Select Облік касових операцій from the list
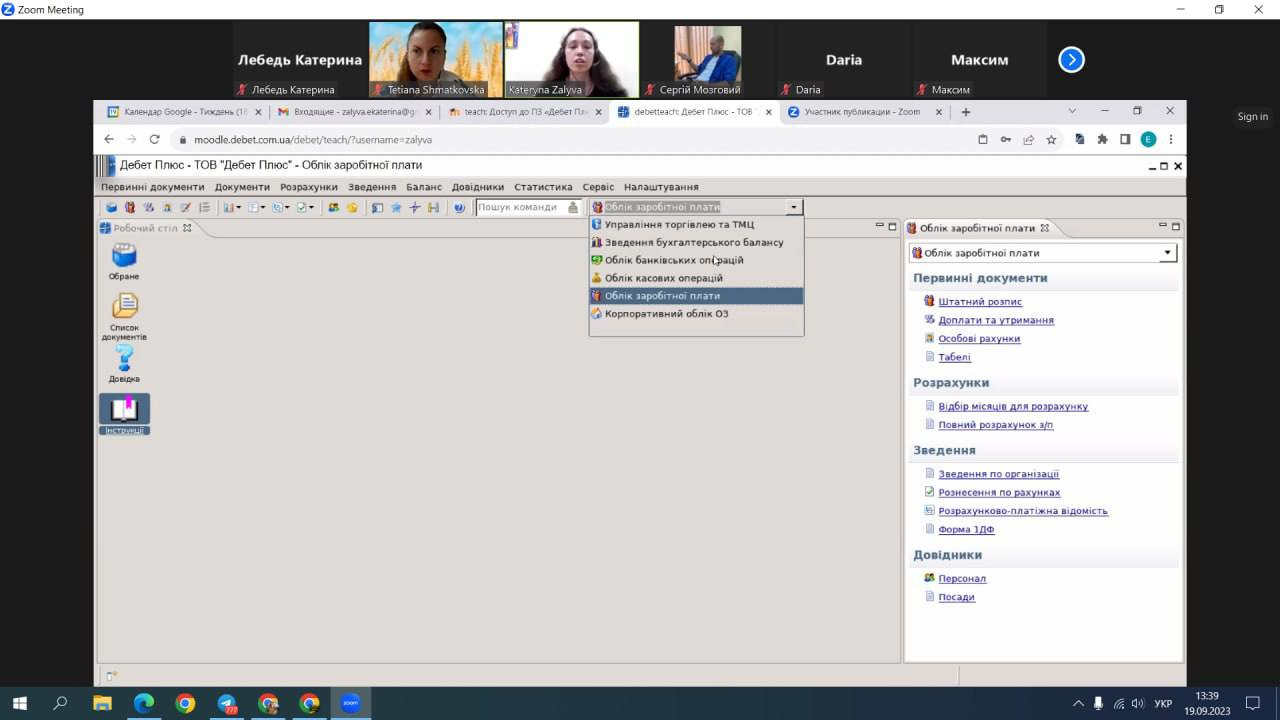Image resolution: width=1280 pixels, height=720 pixels. pos(663,278)
